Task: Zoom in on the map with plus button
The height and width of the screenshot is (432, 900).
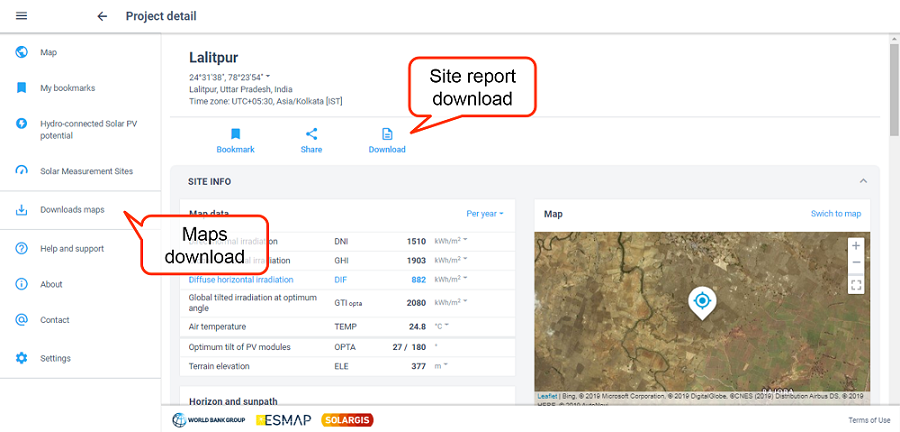Action: [855, 245]
